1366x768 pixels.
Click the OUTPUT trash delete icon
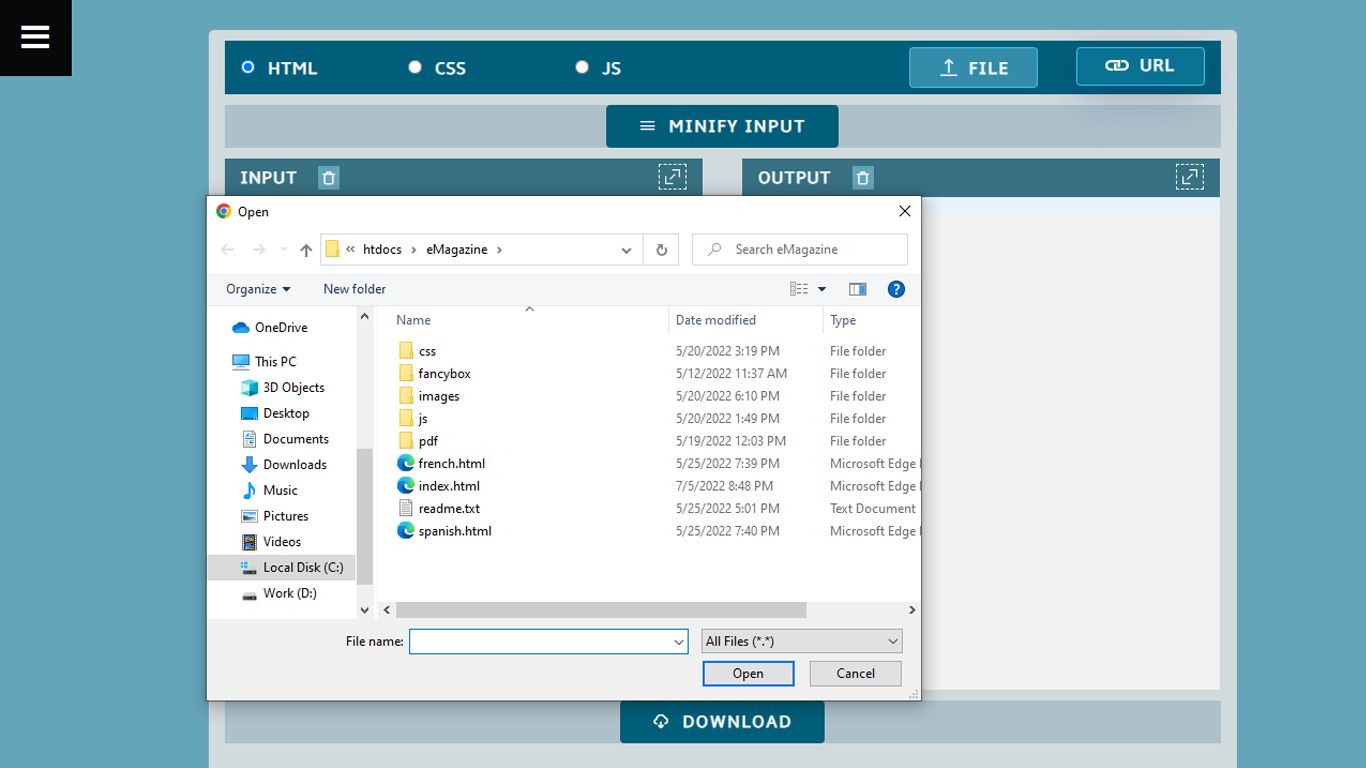[863, 178]
